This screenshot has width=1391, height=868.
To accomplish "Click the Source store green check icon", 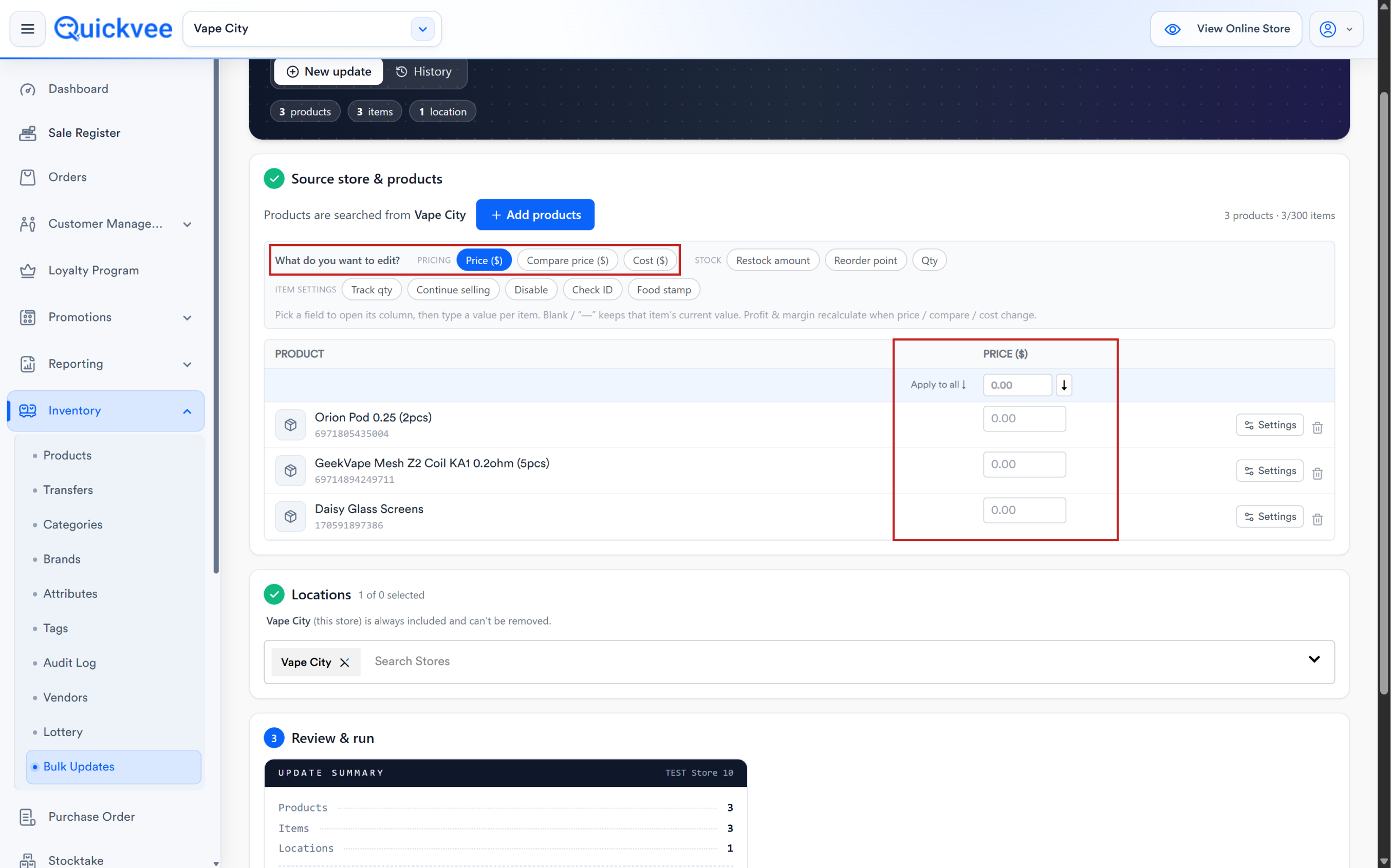I will [x=274, y=179].
